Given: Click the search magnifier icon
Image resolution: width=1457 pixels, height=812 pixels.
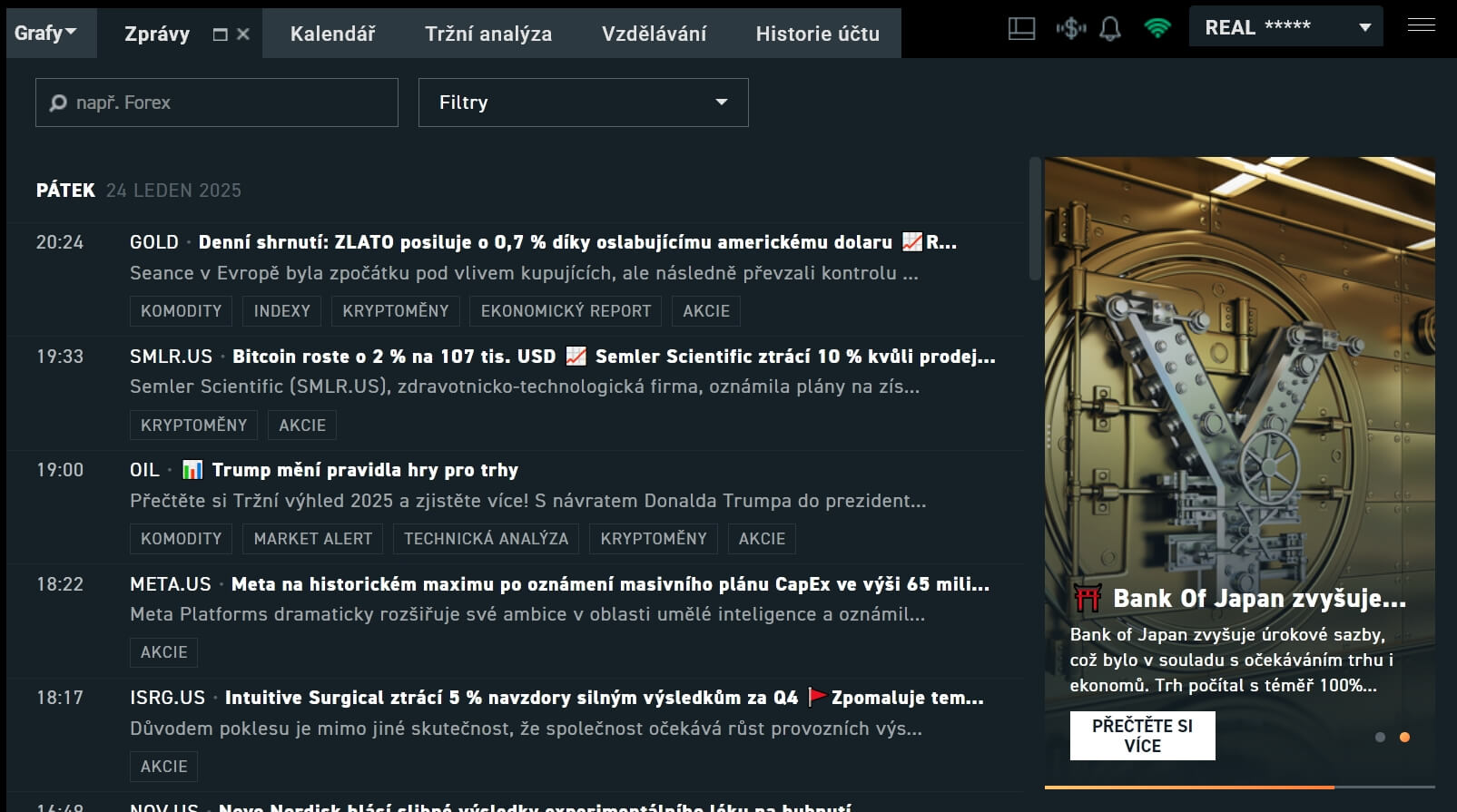Looking at the screenshot, I should click(x=58, y=103).
